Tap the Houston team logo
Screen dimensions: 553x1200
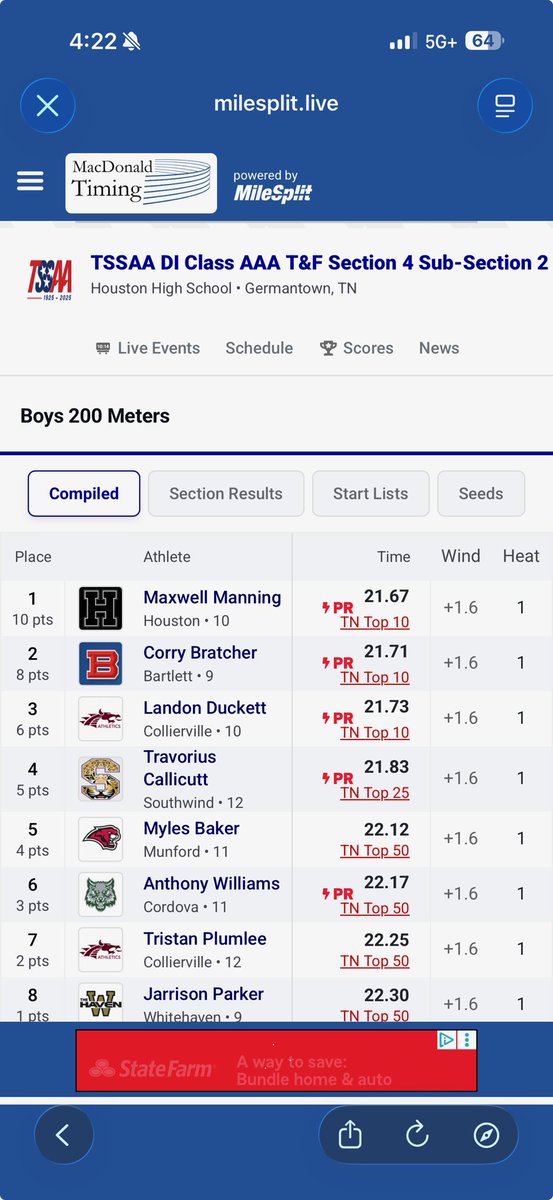tap(100, 608)
